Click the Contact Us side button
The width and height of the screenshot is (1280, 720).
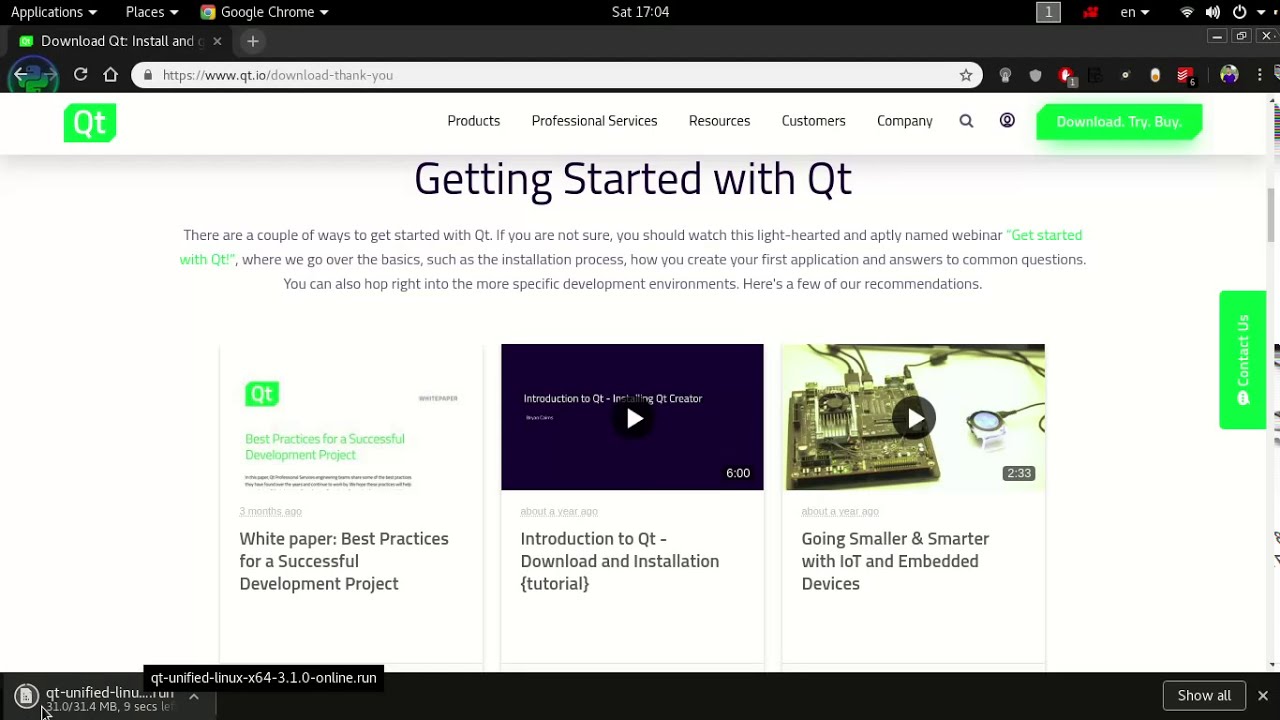[1243, 360]
